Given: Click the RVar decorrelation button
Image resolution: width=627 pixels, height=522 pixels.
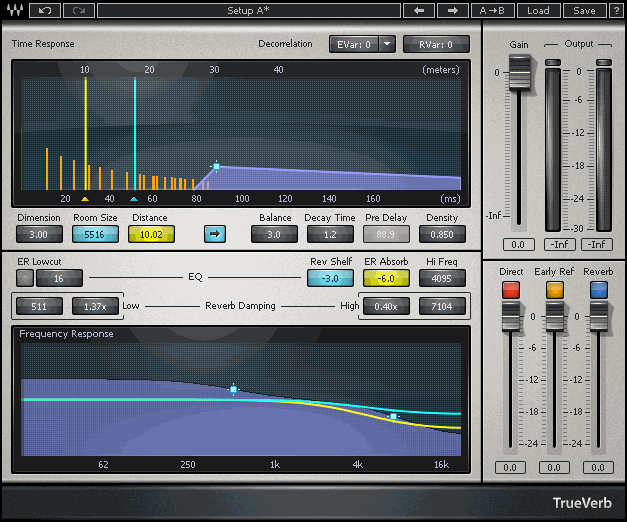Looking at the screenshot, I should point(436,44).
